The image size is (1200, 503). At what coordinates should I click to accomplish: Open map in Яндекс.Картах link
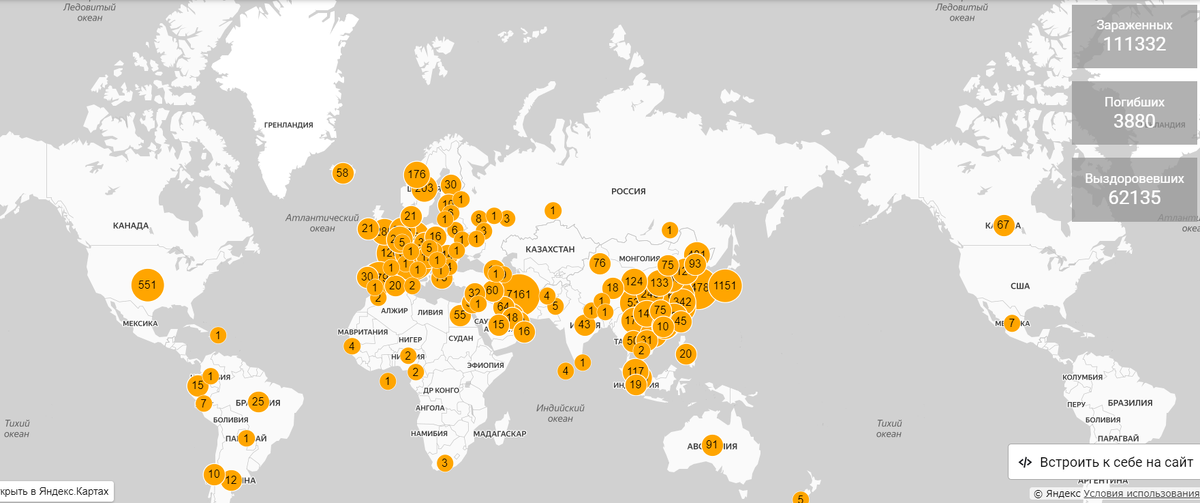[x=56, y=491]
